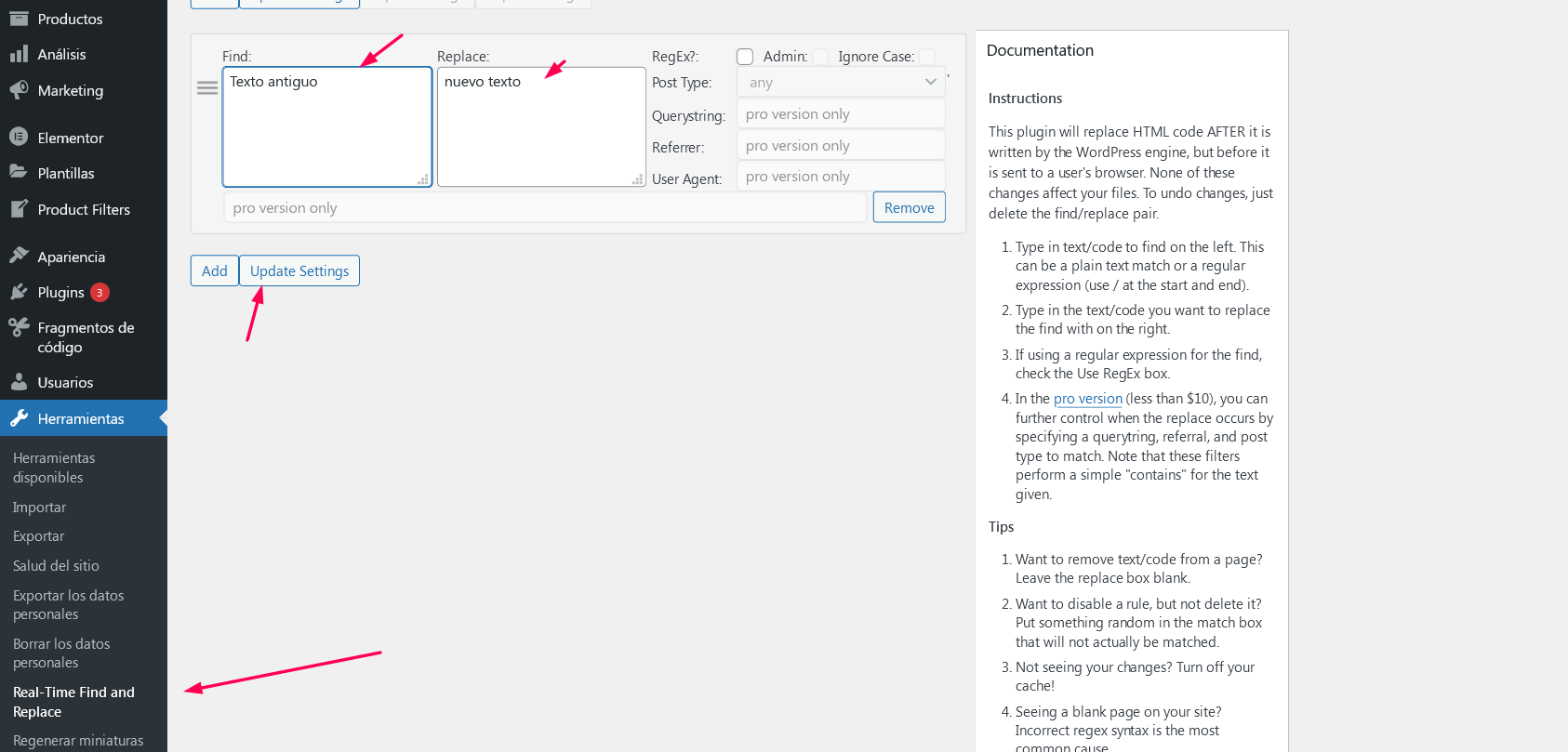Go to Borrar los datos personales

[x=61, y=653]
